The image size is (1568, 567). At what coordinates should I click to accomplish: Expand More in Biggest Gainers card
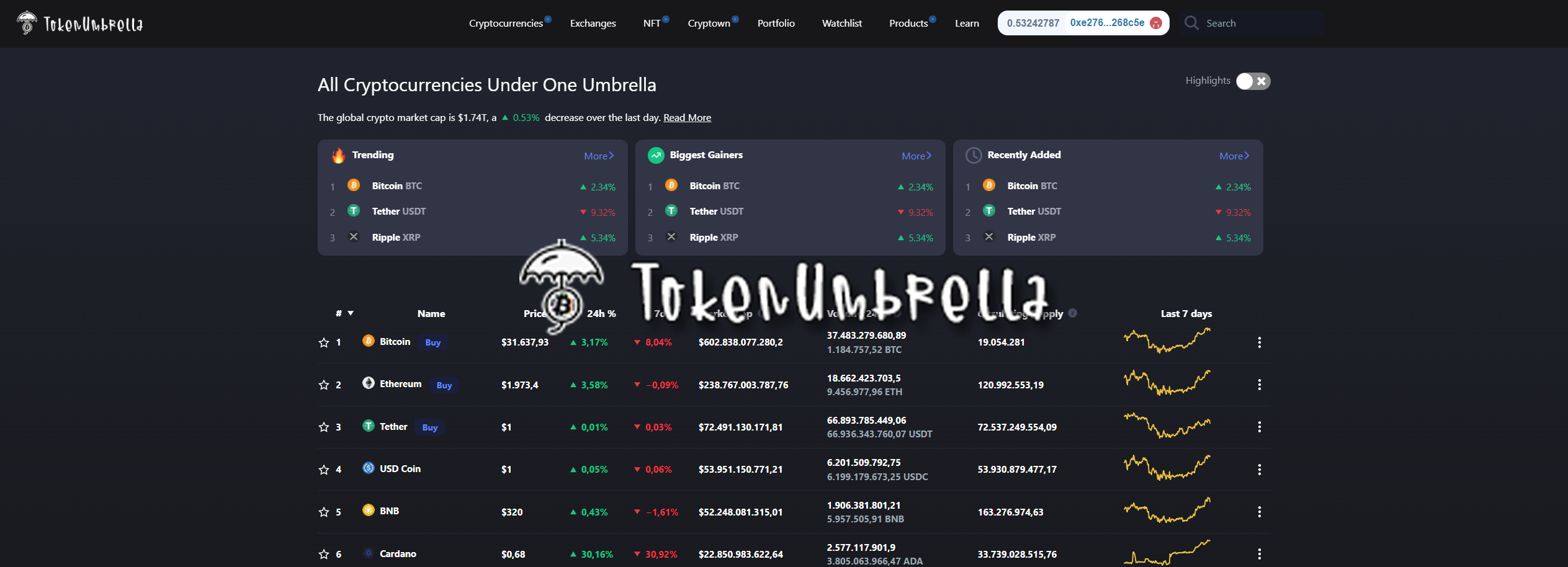coord(916,156)
